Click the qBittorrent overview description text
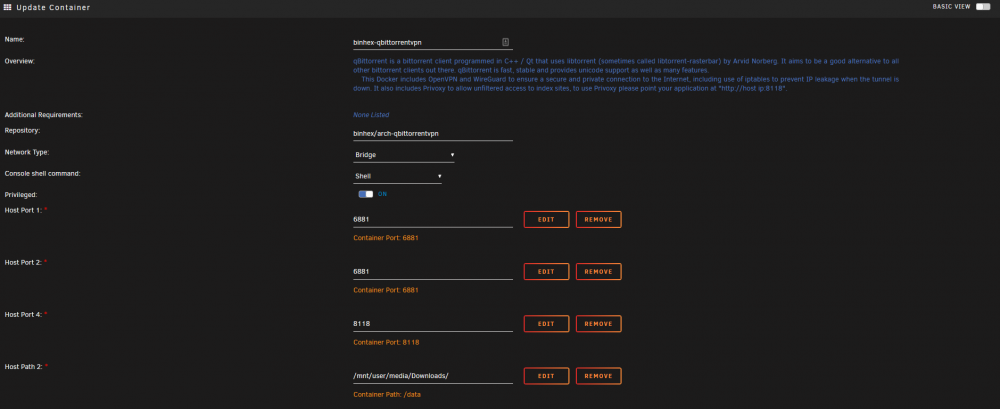This screenshot has width=1000, height=409. click(x=626, y=75)
